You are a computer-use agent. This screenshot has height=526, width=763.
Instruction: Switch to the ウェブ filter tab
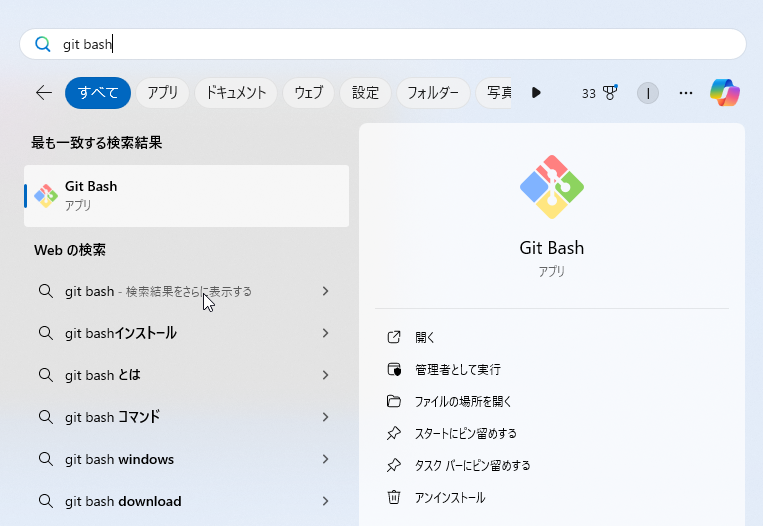click(309, 92)
